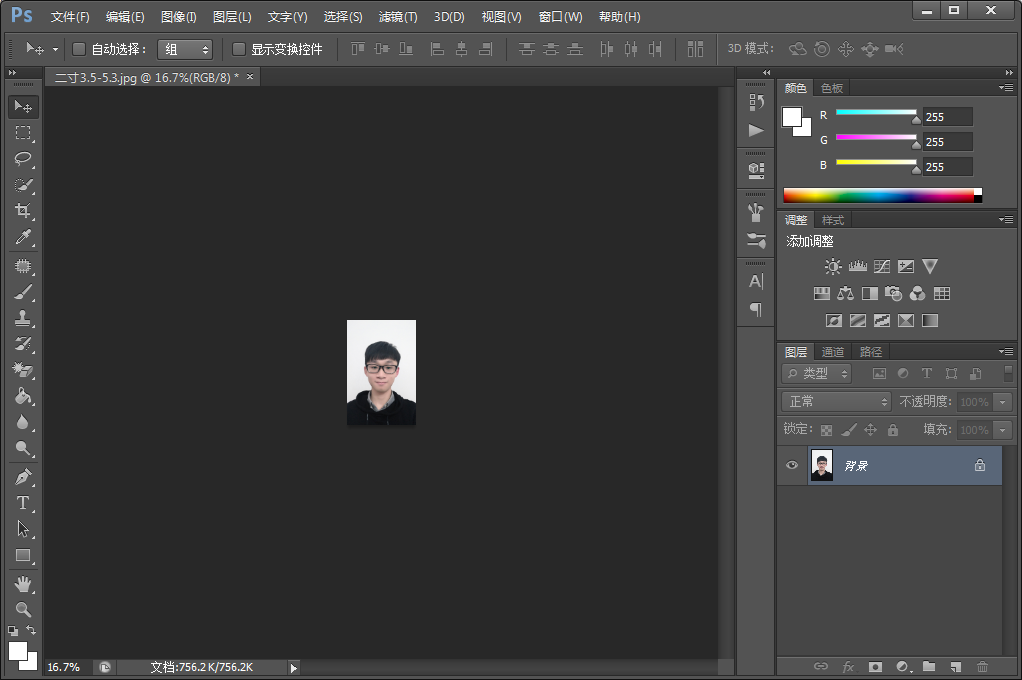Enable the 显示变换控件 checkbox
This screenshot has height=680, width=1022.
(239, 49)
